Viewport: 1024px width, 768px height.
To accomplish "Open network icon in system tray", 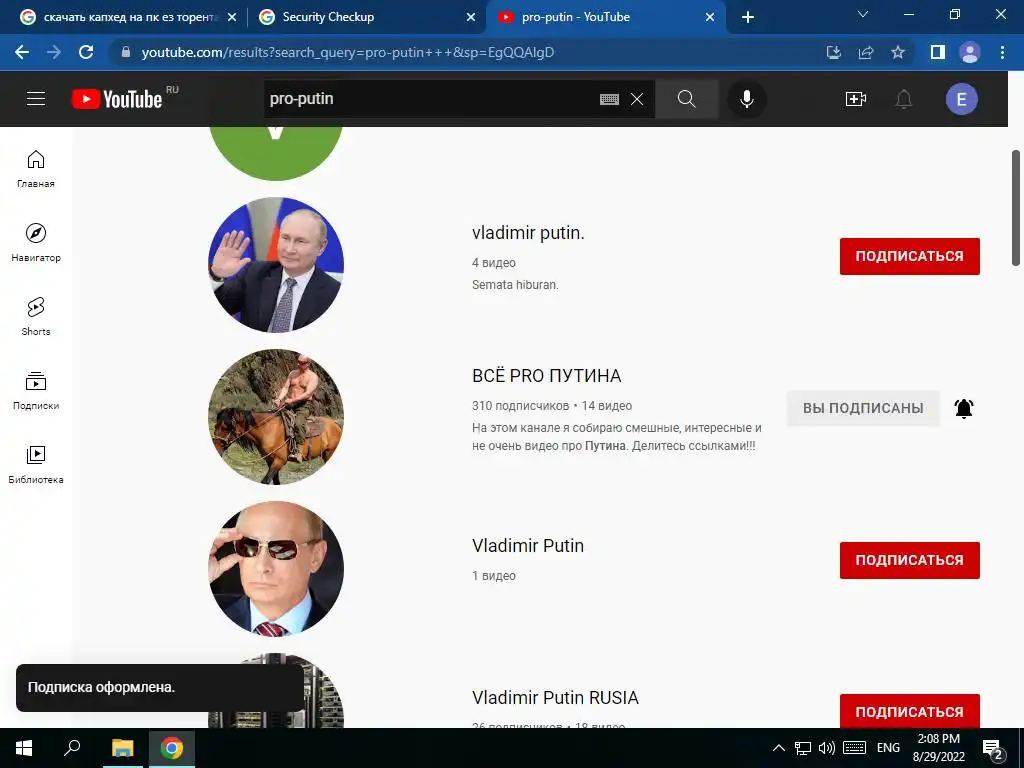I will pyautogui.click(x=803, y=748).
